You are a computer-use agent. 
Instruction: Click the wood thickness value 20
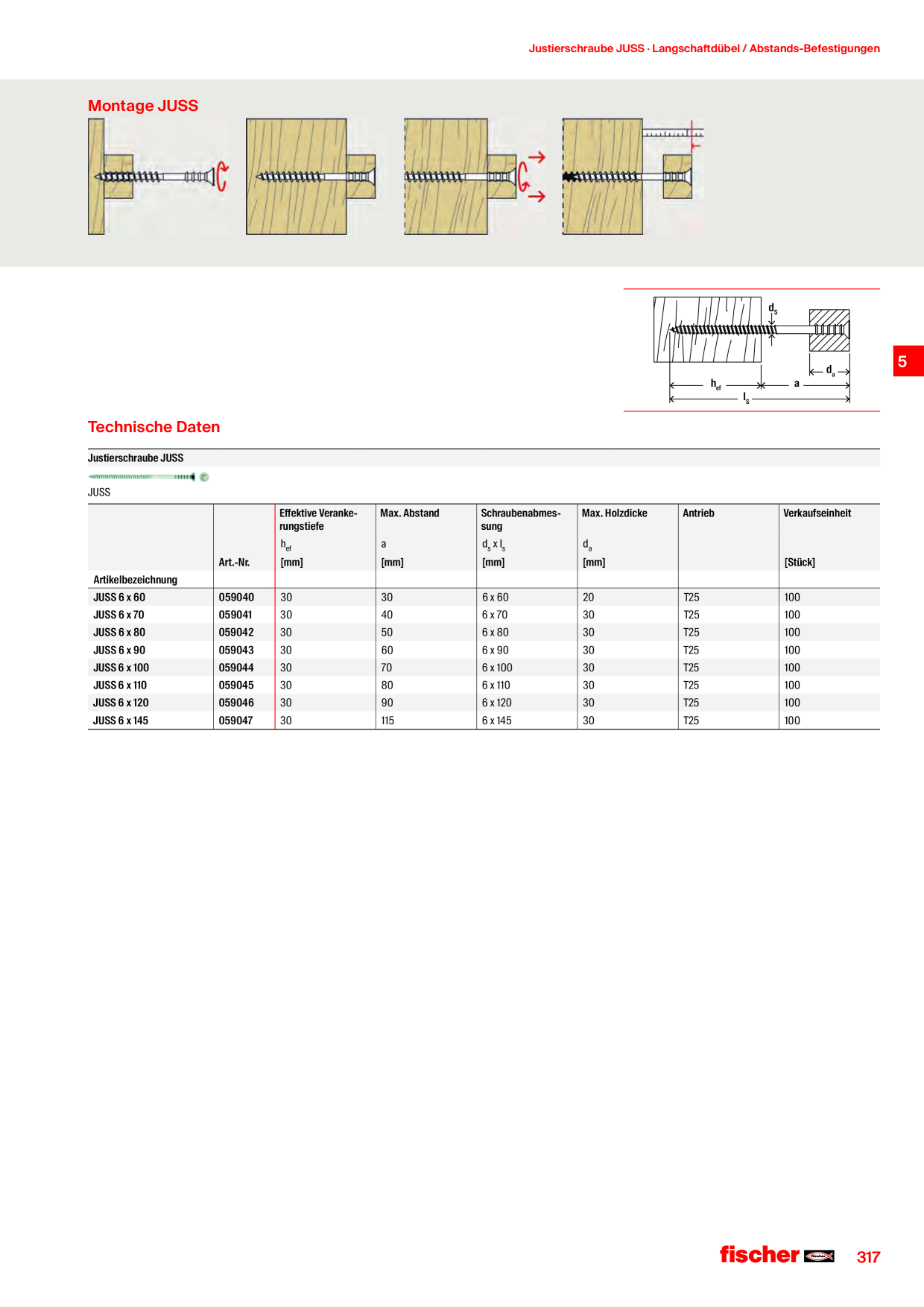(x=589, y=598)
